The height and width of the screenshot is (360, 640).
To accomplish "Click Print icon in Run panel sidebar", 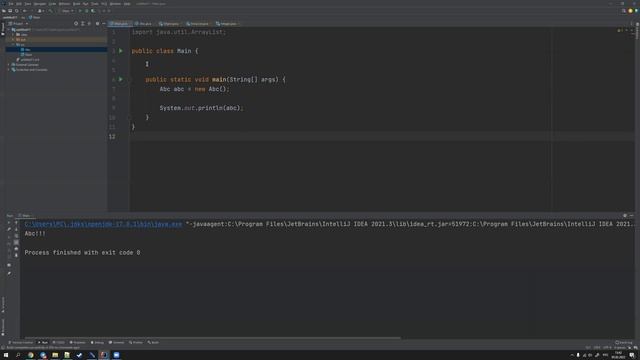I will (x=16, y=249).
